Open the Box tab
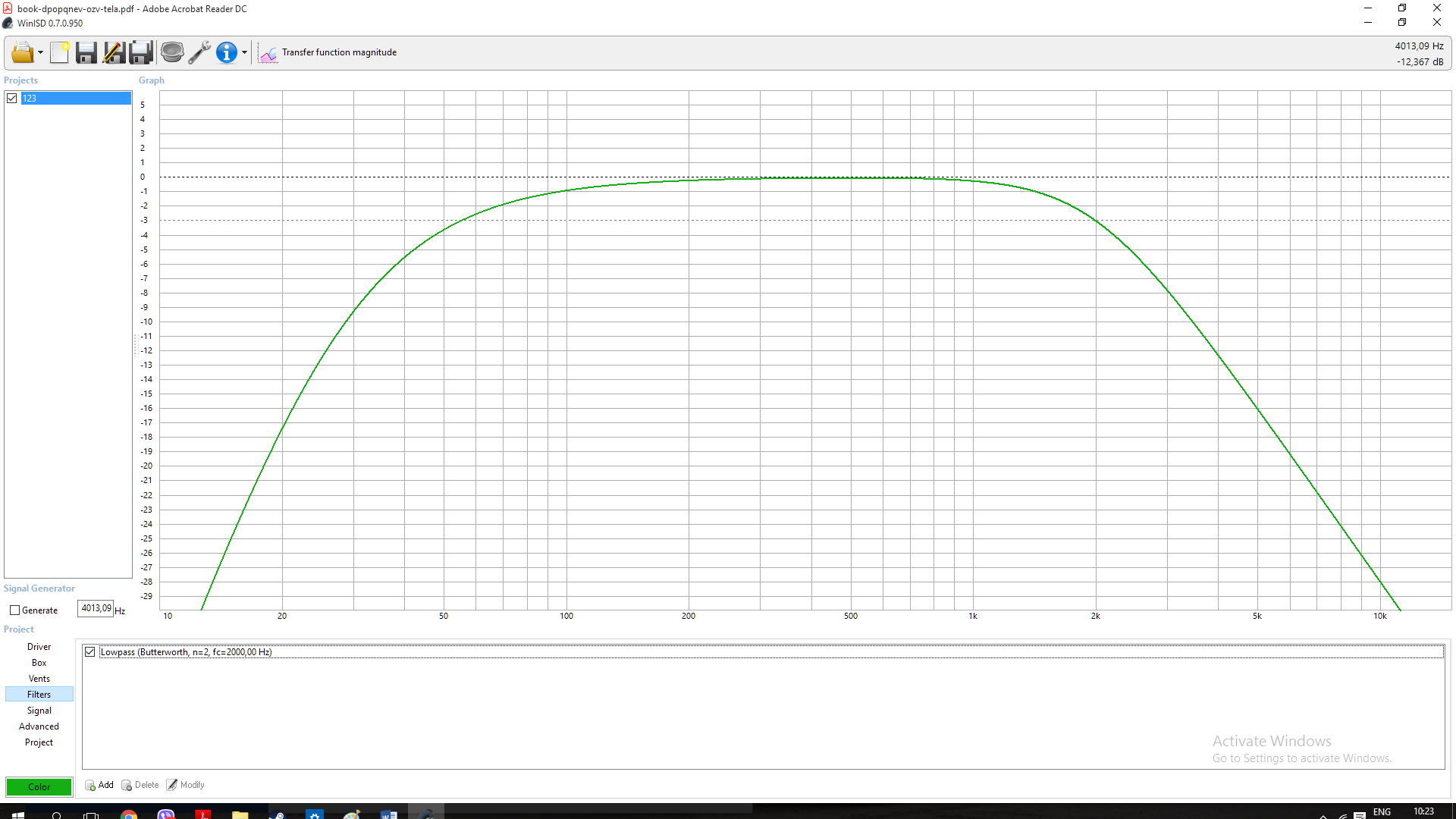 tap(39, 663)
